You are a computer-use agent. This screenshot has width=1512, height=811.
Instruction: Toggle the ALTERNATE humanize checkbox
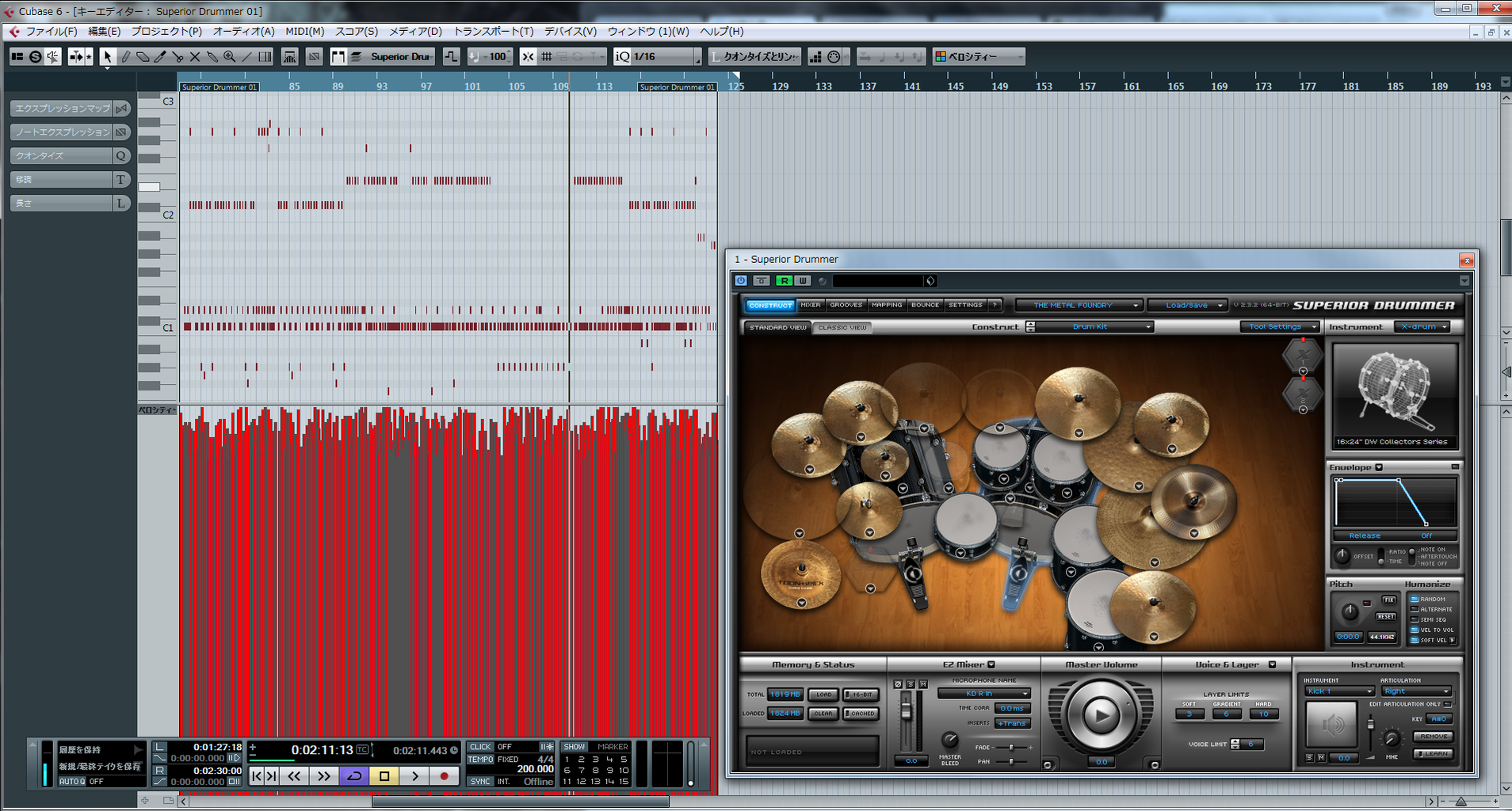pos(1415,610)
